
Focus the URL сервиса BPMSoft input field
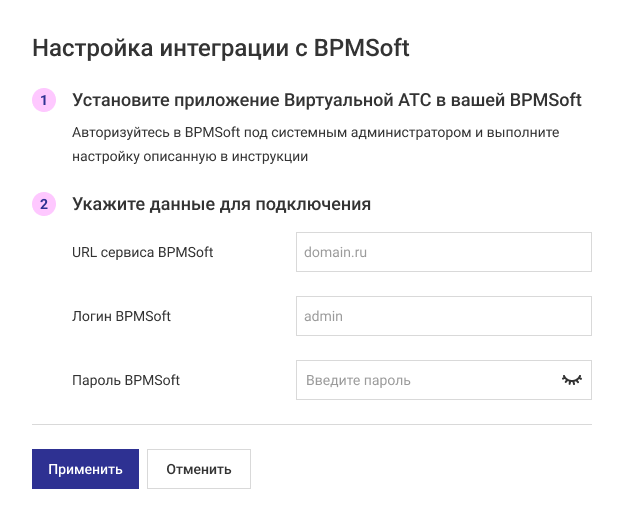click(443, 252)
